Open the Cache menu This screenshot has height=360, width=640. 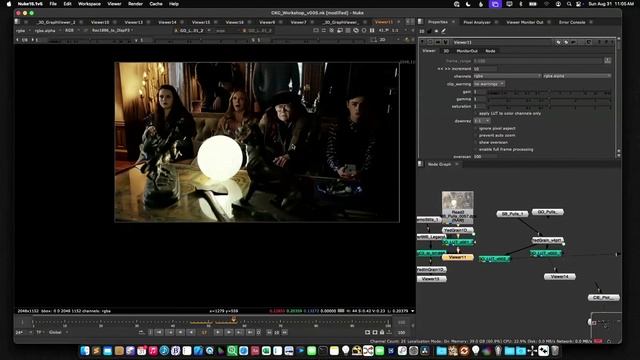pos(156,4)
